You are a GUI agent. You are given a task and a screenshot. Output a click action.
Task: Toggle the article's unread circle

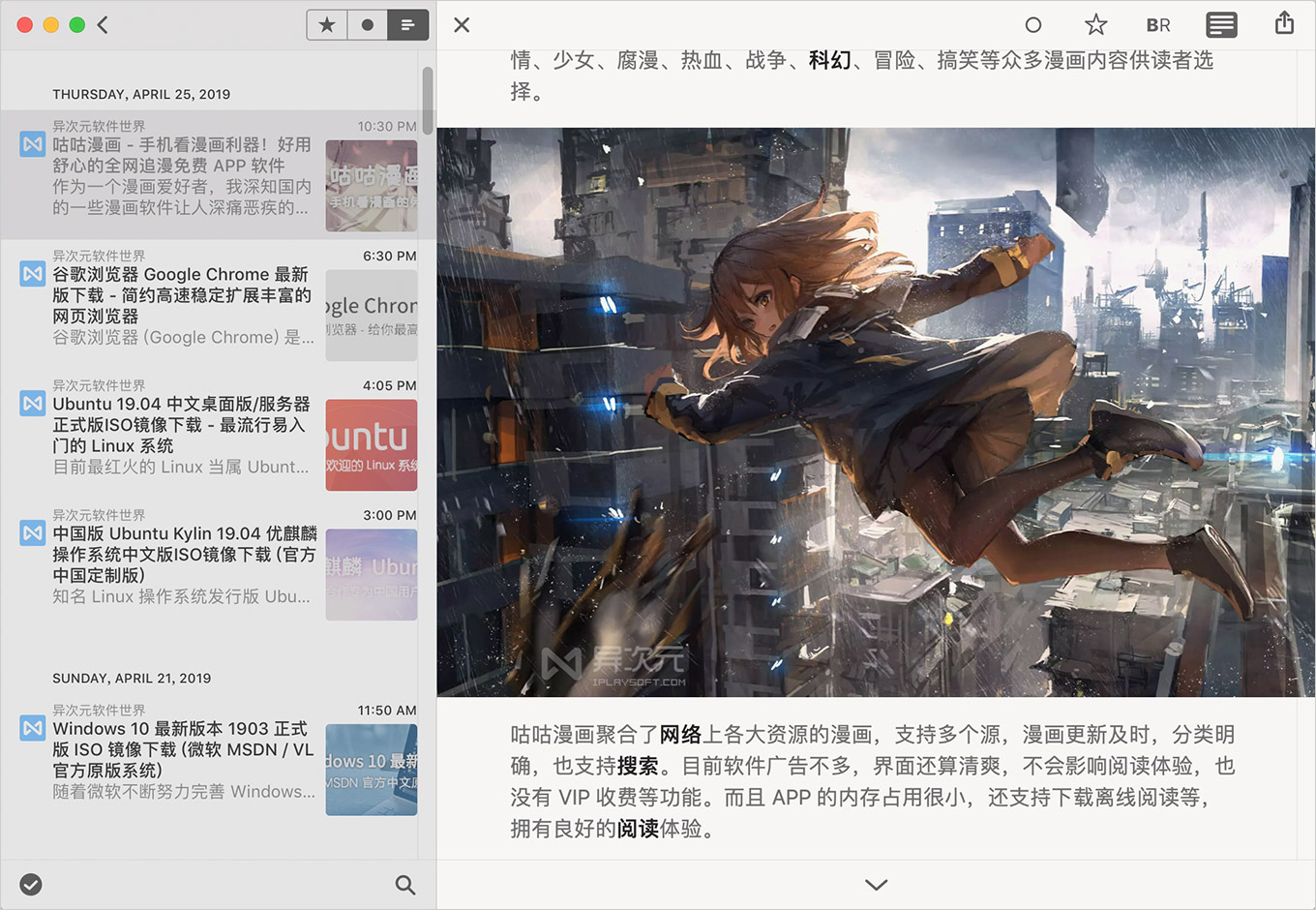(1033, 24)
